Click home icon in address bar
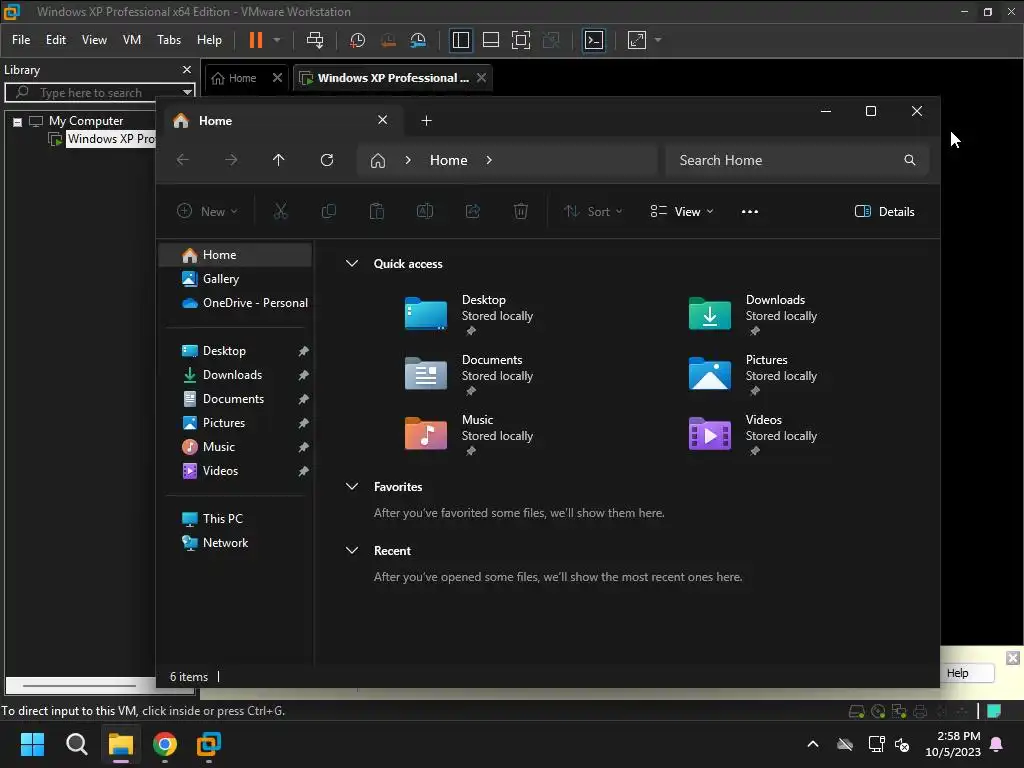Screen dimensions: 1024x768 (377, 161)
